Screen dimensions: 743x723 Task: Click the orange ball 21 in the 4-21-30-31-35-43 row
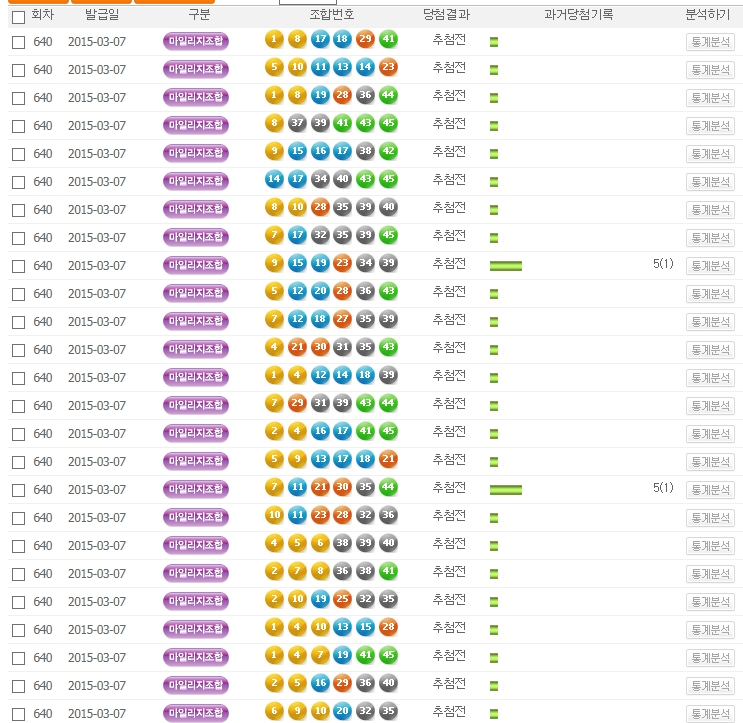click(297, 347)
